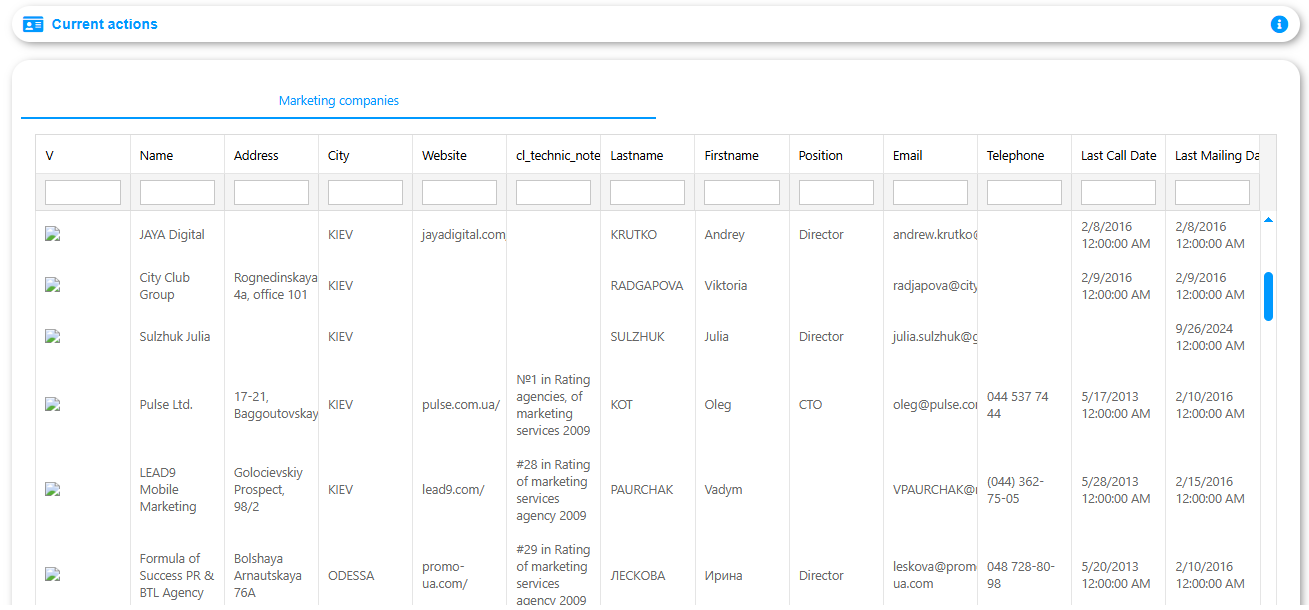Open the info icon in header

pyautogui.click(x=1279, y=24)
